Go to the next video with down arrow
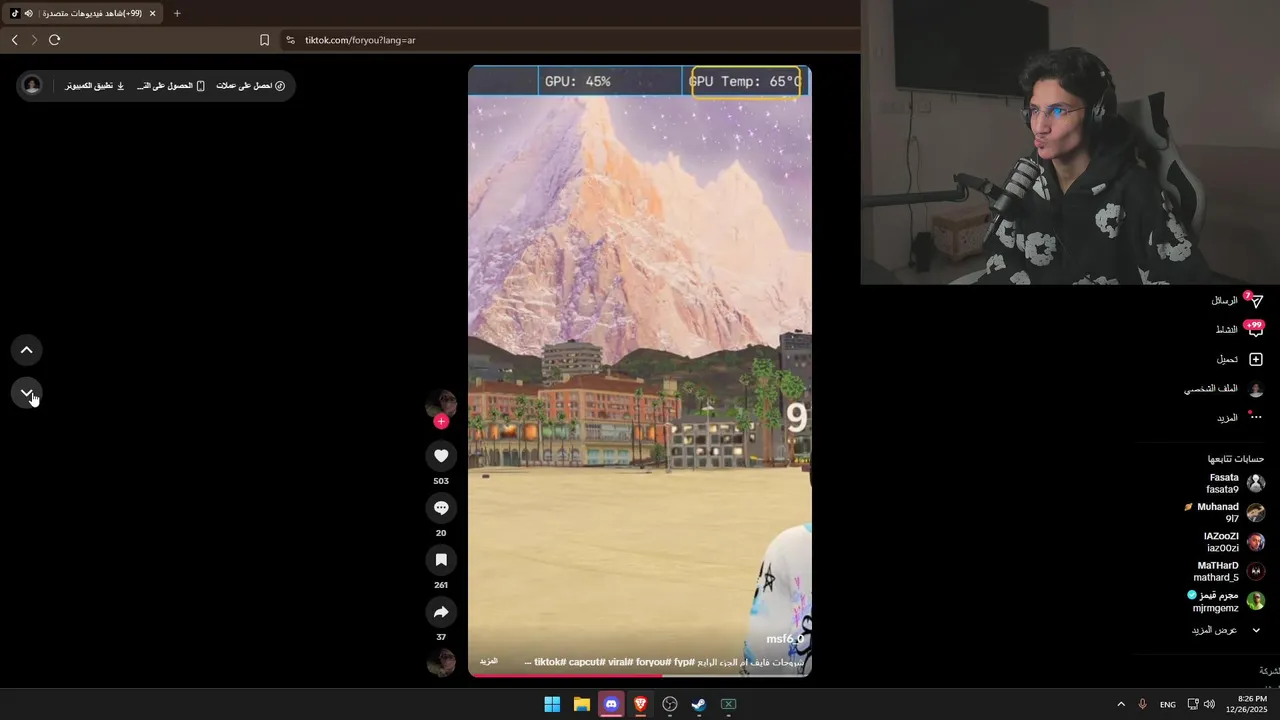This screenshot has width=1280, height=720. point(27,393)
